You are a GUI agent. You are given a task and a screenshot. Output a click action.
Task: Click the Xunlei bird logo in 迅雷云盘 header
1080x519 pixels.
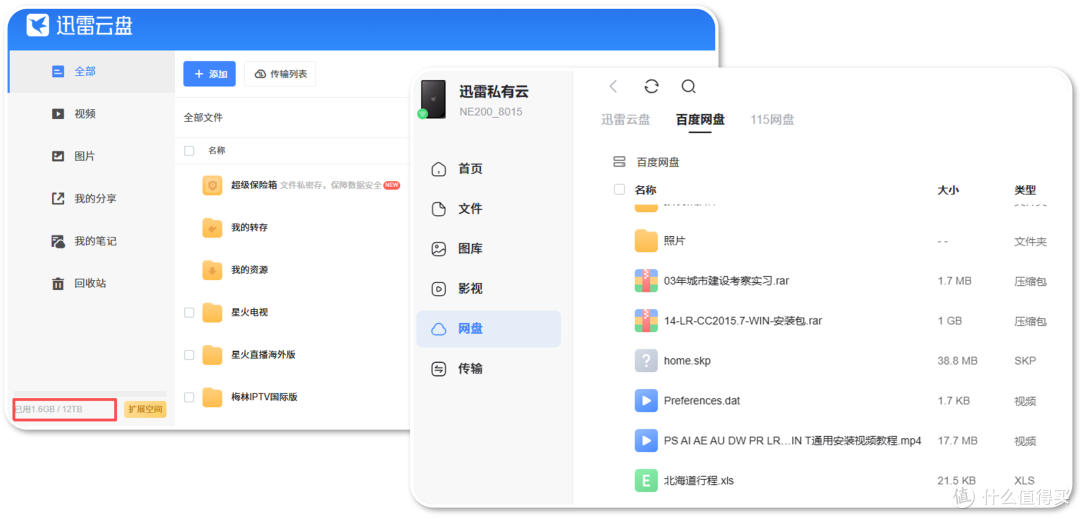[38, 25]
